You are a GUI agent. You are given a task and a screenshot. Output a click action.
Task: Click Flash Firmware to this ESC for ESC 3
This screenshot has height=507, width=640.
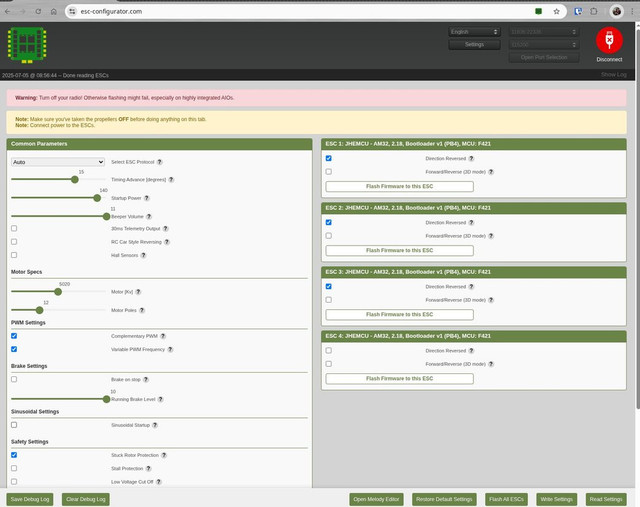(x=400, y=315)
